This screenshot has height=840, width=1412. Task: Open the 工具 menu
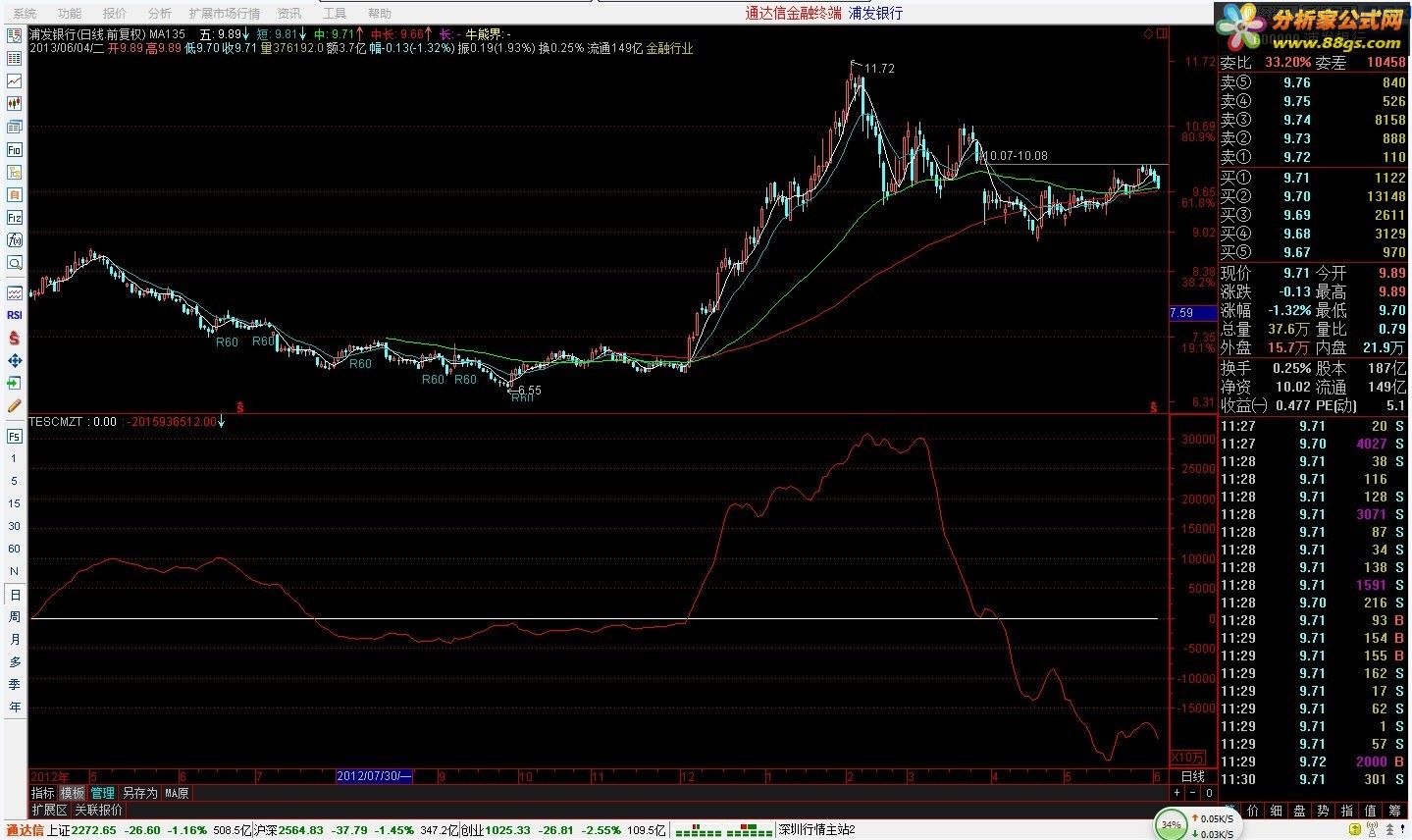coord(335,13)
